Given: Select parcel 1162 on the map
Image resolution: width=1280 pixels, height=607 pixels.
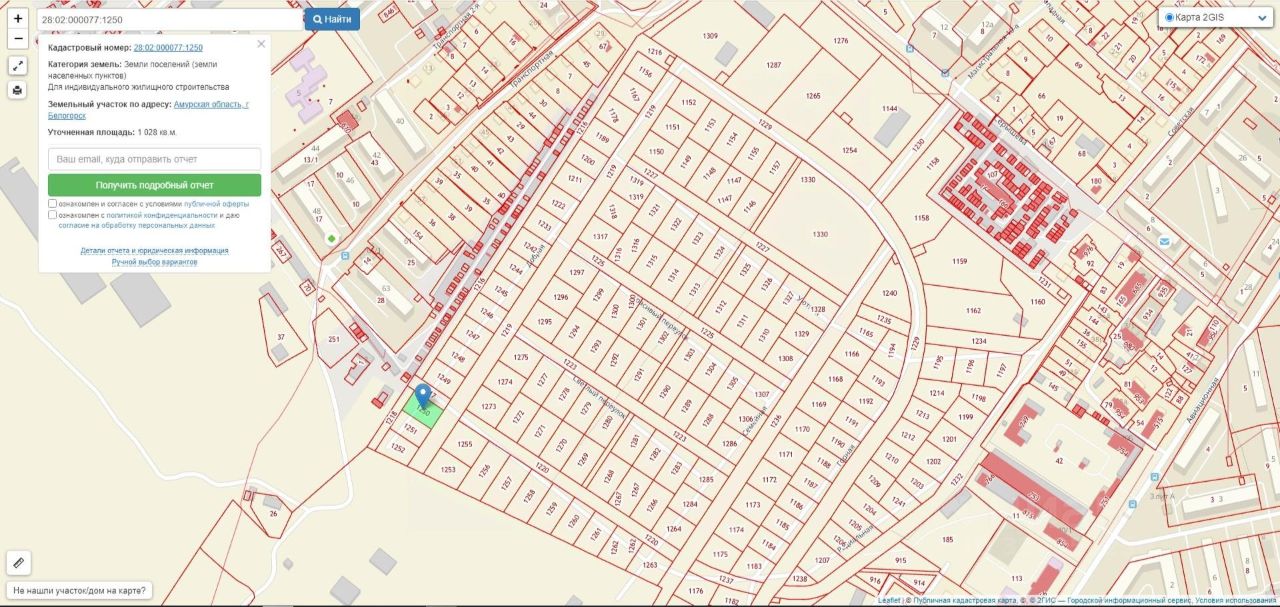Looking at the screenshot, I should pyautogui.click(x=973, y=311).
